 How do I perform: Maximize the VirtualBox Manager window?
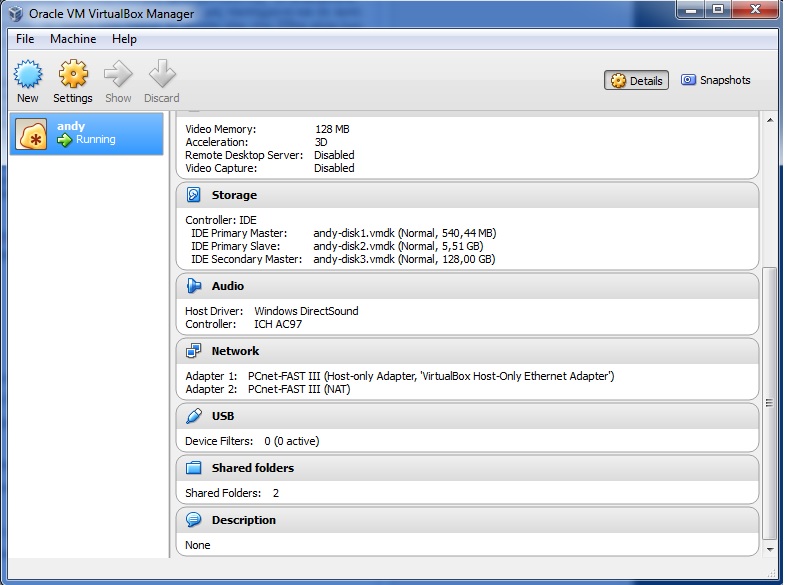718,10
